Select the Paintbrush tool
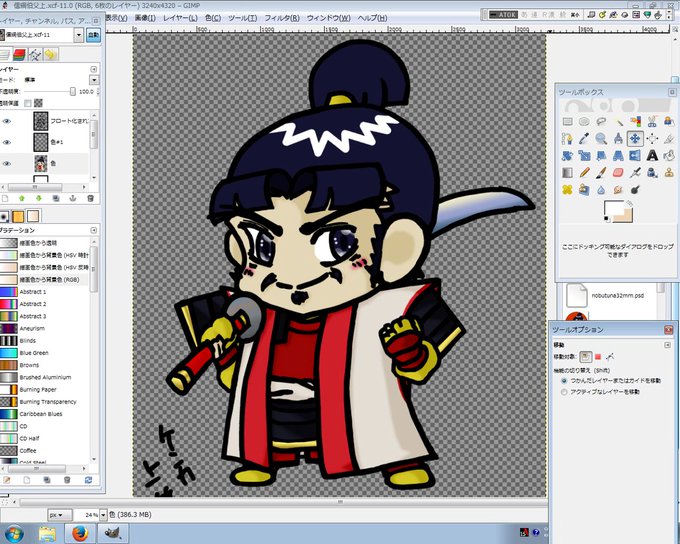 click(601, 173)
